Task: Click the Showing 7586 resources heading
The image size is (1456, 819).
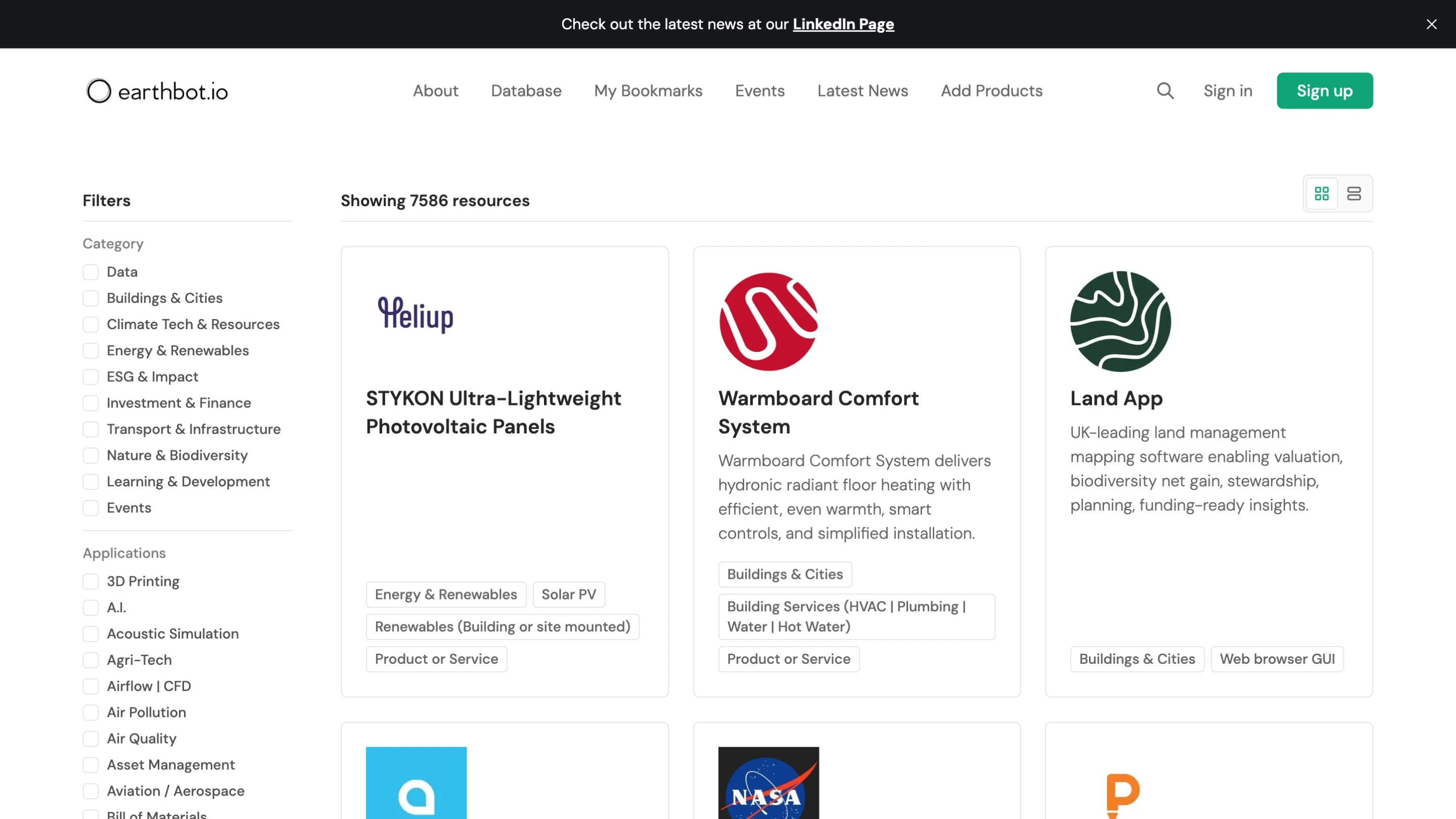Action: point(435,201)
